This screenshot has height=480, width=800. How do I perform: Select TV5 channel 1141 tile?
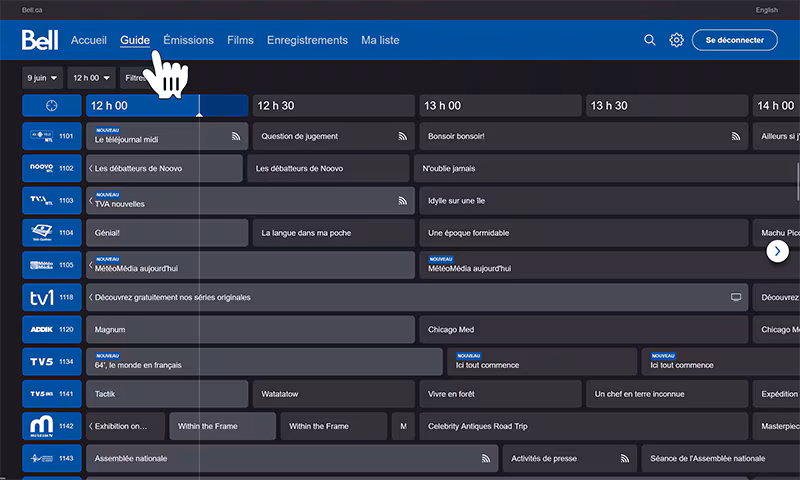tap(52, 394)
